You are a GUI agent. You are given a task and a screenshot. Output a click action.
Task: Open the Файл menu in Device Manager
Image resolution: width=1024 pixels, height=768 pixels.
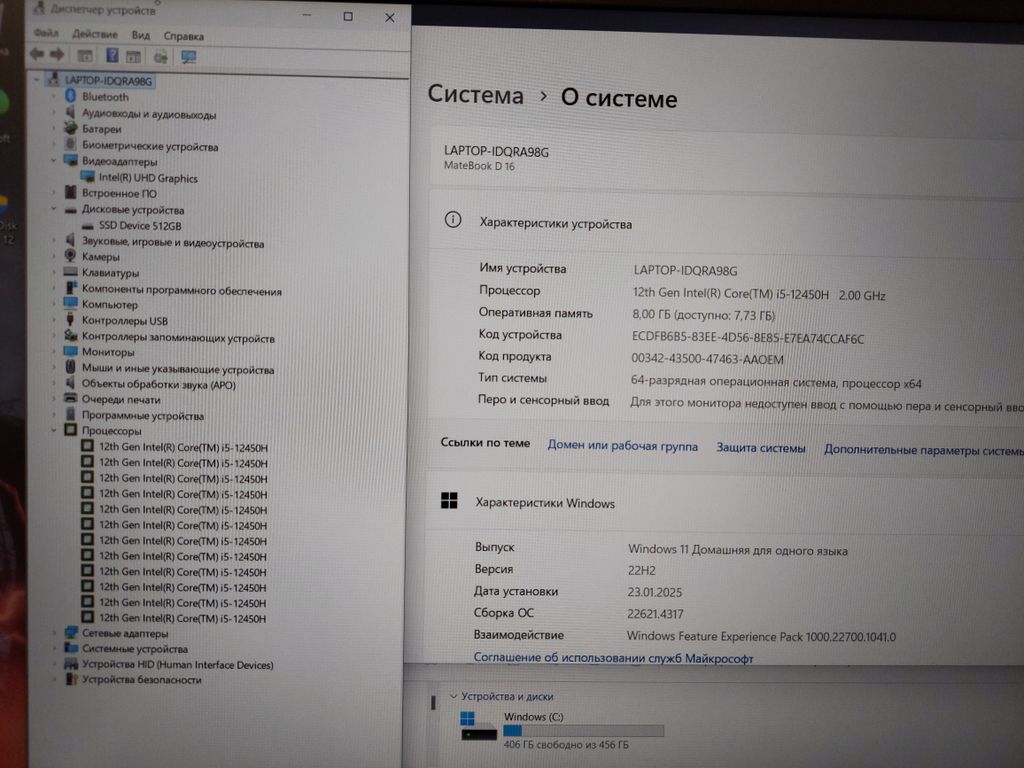(x=46, y=33)
